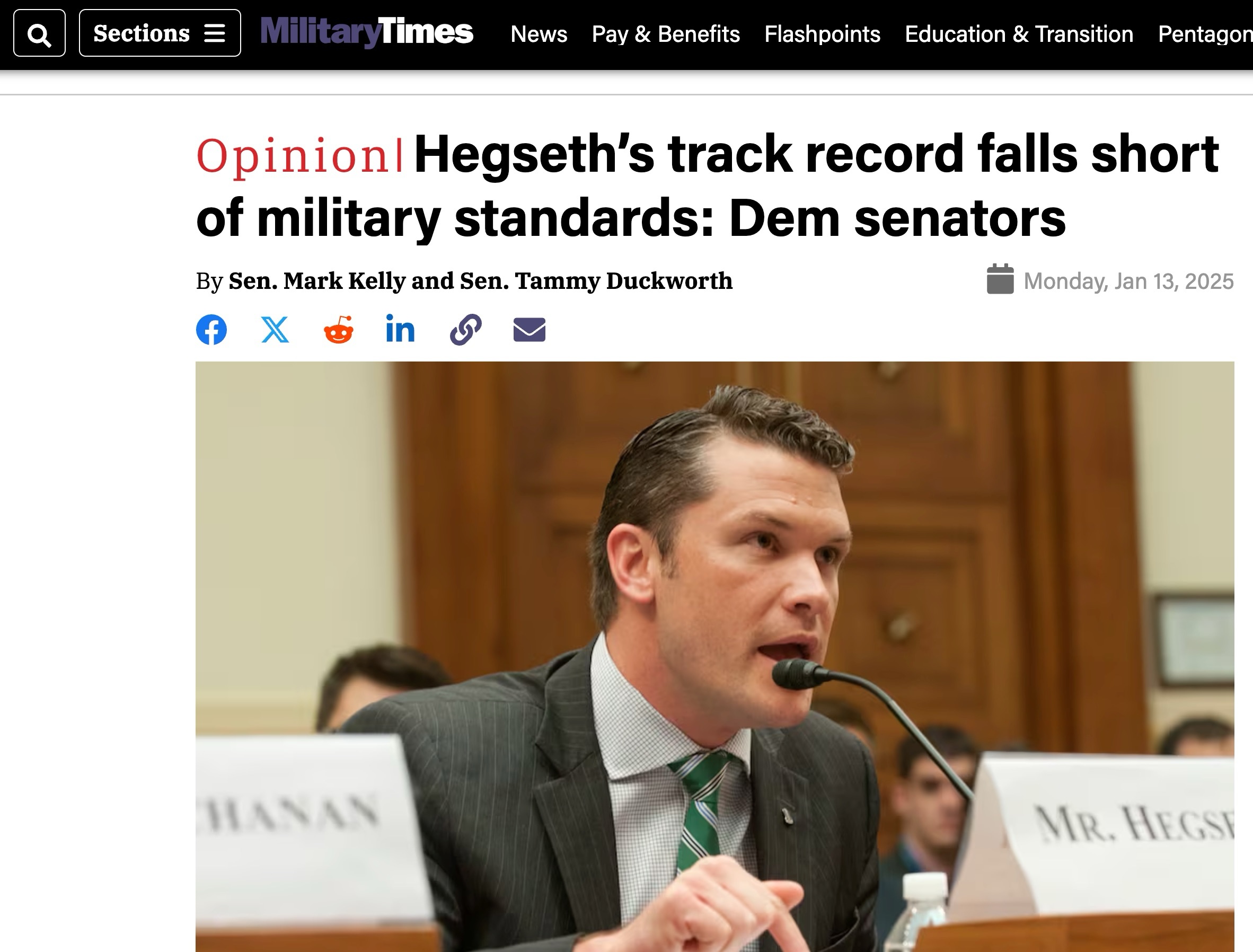1253x952 pixels.
Task: Open the search magnifier button
Action: (39, 33)
